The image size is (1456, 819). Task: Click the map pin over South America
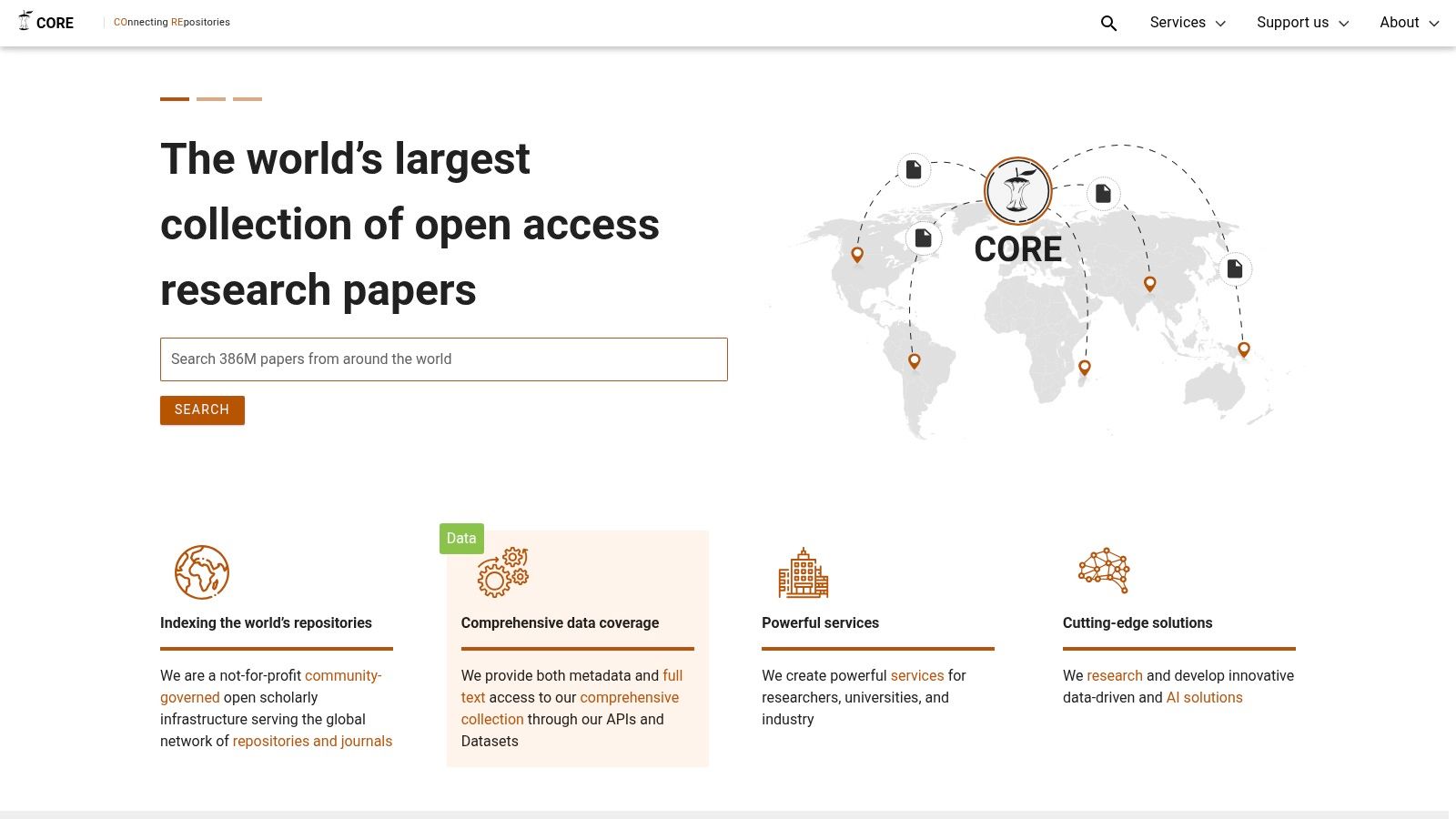915,361
